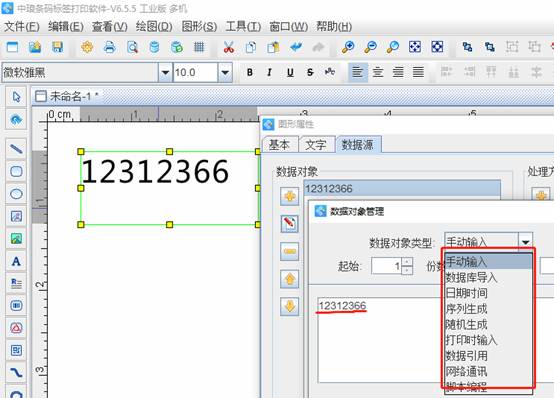
Task: Open the 文件(F) menu
Action: pos(22,27)
